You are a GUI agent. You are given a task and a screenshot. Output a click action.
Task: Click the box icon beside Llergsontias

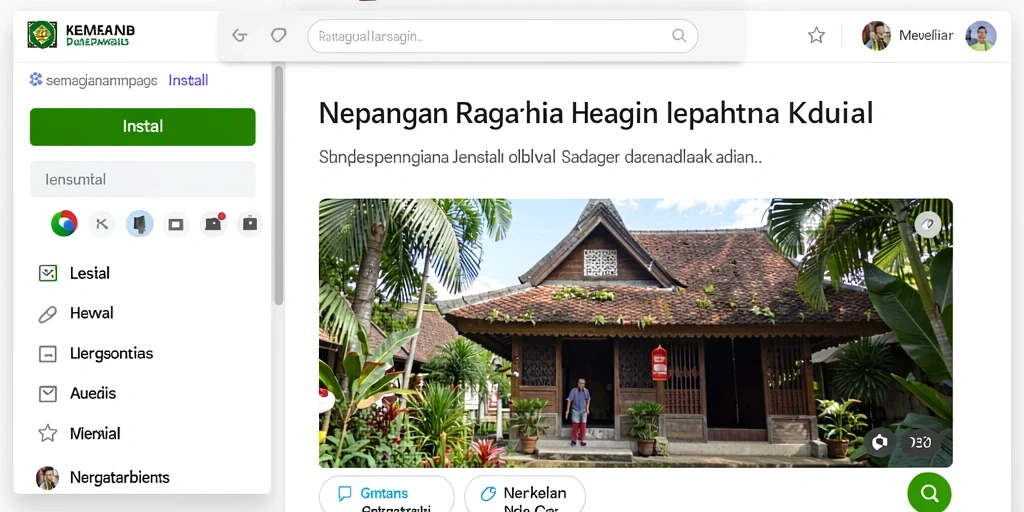tap(48, 354)
